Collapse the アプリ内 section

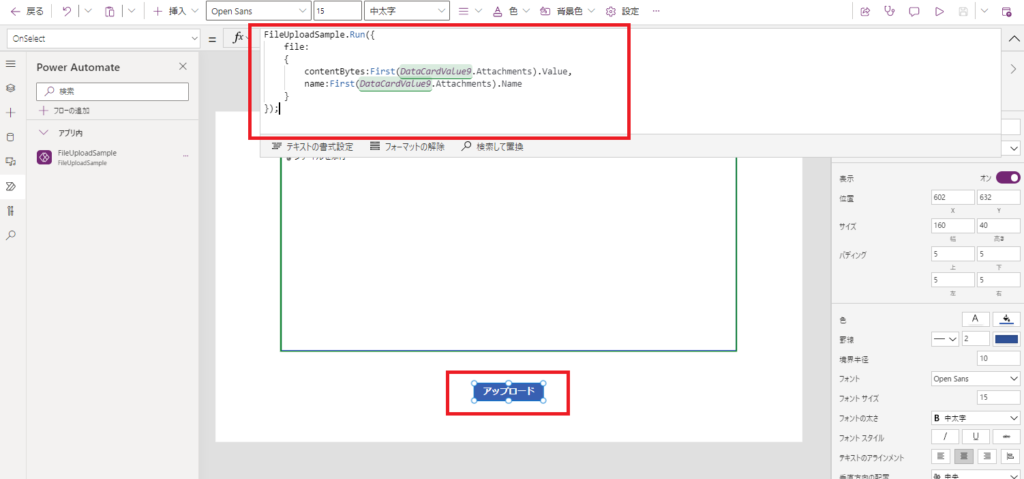pos(44,133)
